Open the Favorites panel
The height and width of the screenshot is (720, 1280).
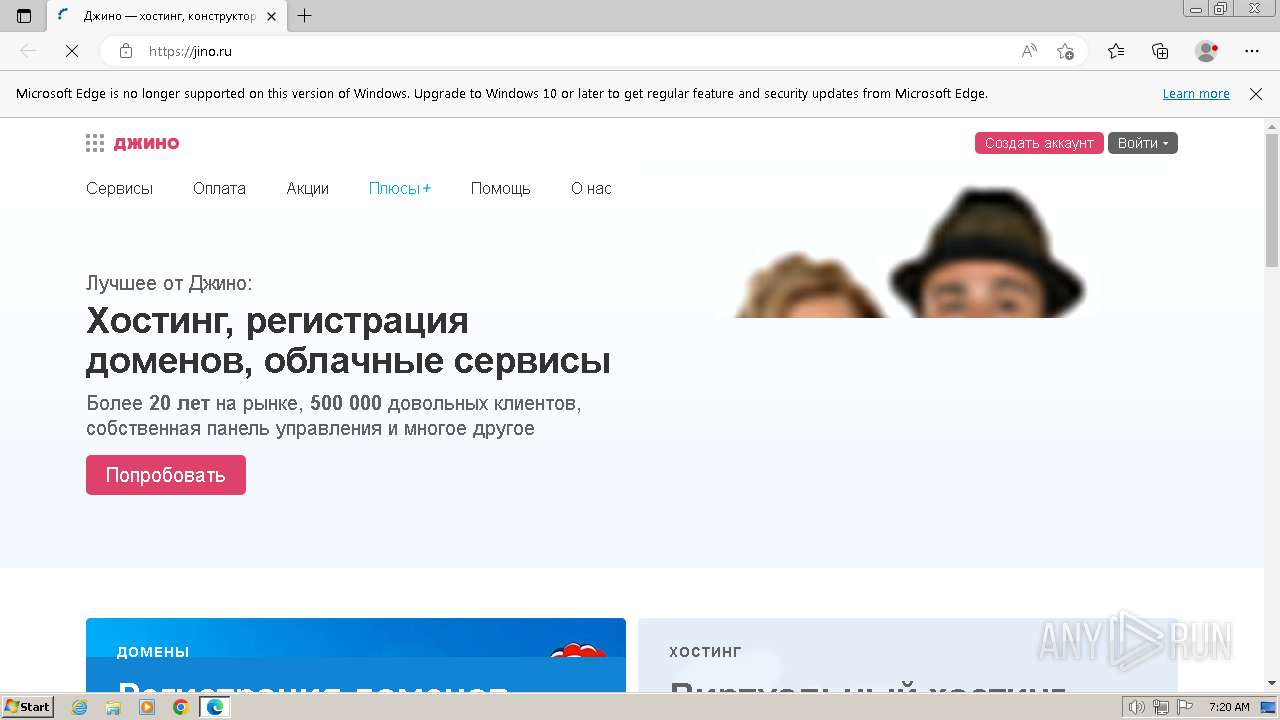(x=1116, y=51)
